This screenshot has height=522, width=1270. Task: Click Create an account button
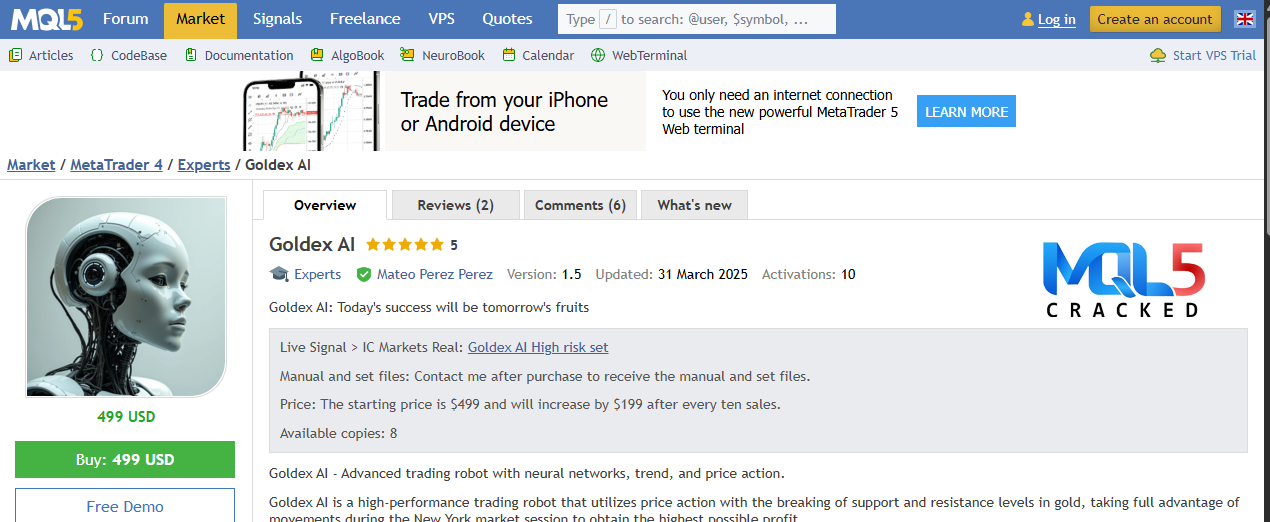click(x=1155, y=19)
